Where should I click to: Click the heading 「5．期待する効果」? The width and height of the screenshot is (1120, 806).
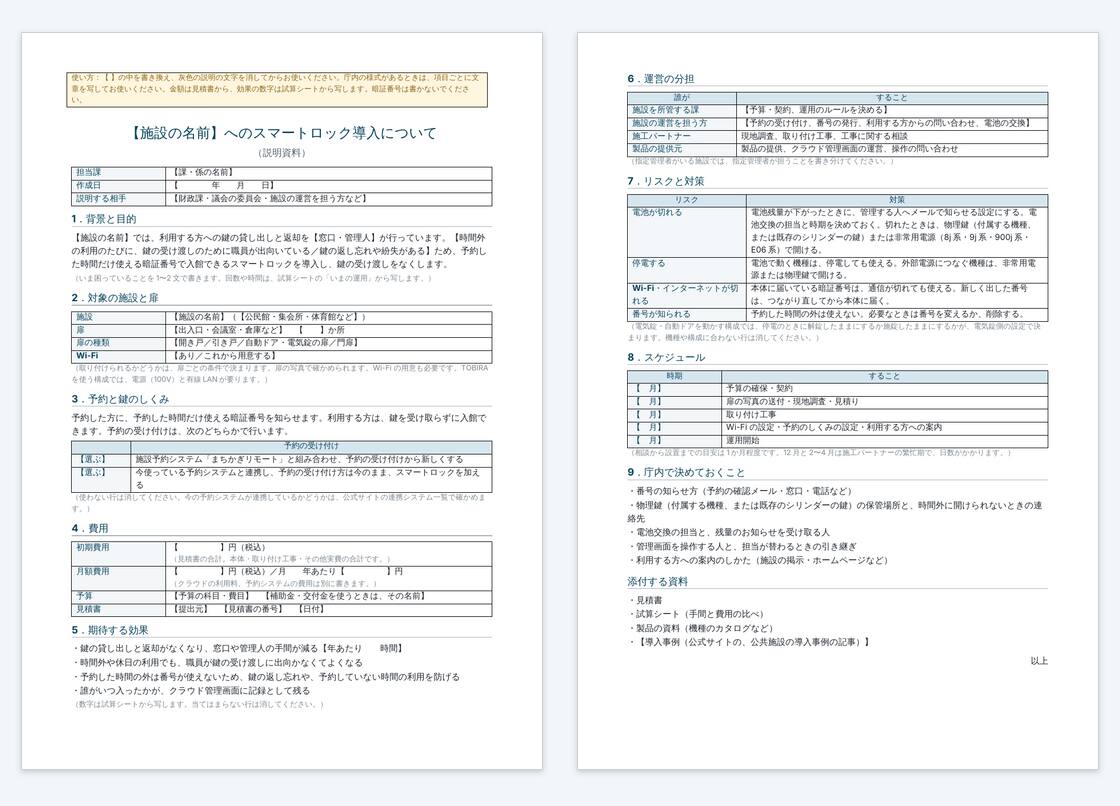110,630
